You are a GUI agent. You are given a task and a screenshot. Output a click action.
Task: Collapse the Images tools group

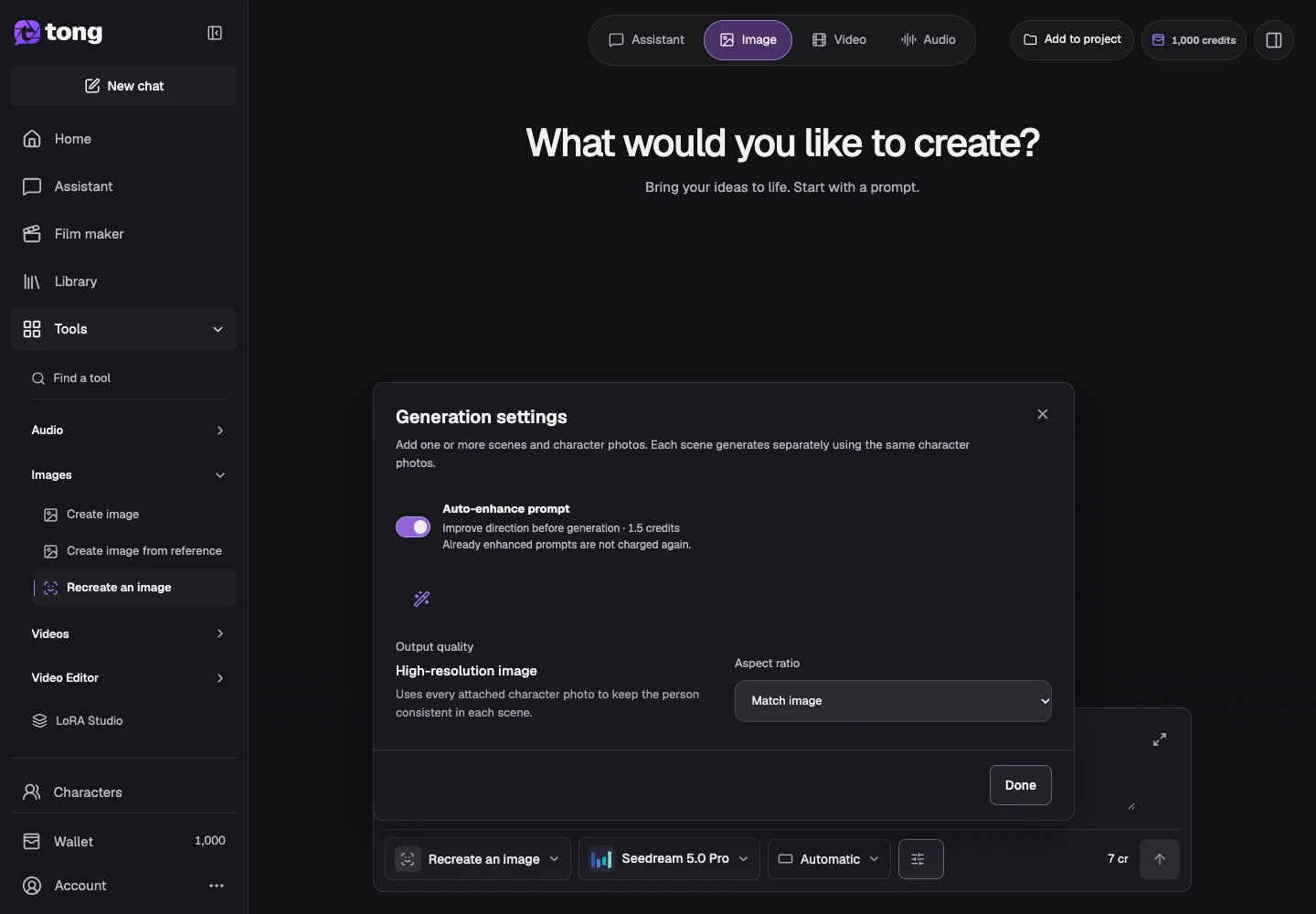pos(129,475)
